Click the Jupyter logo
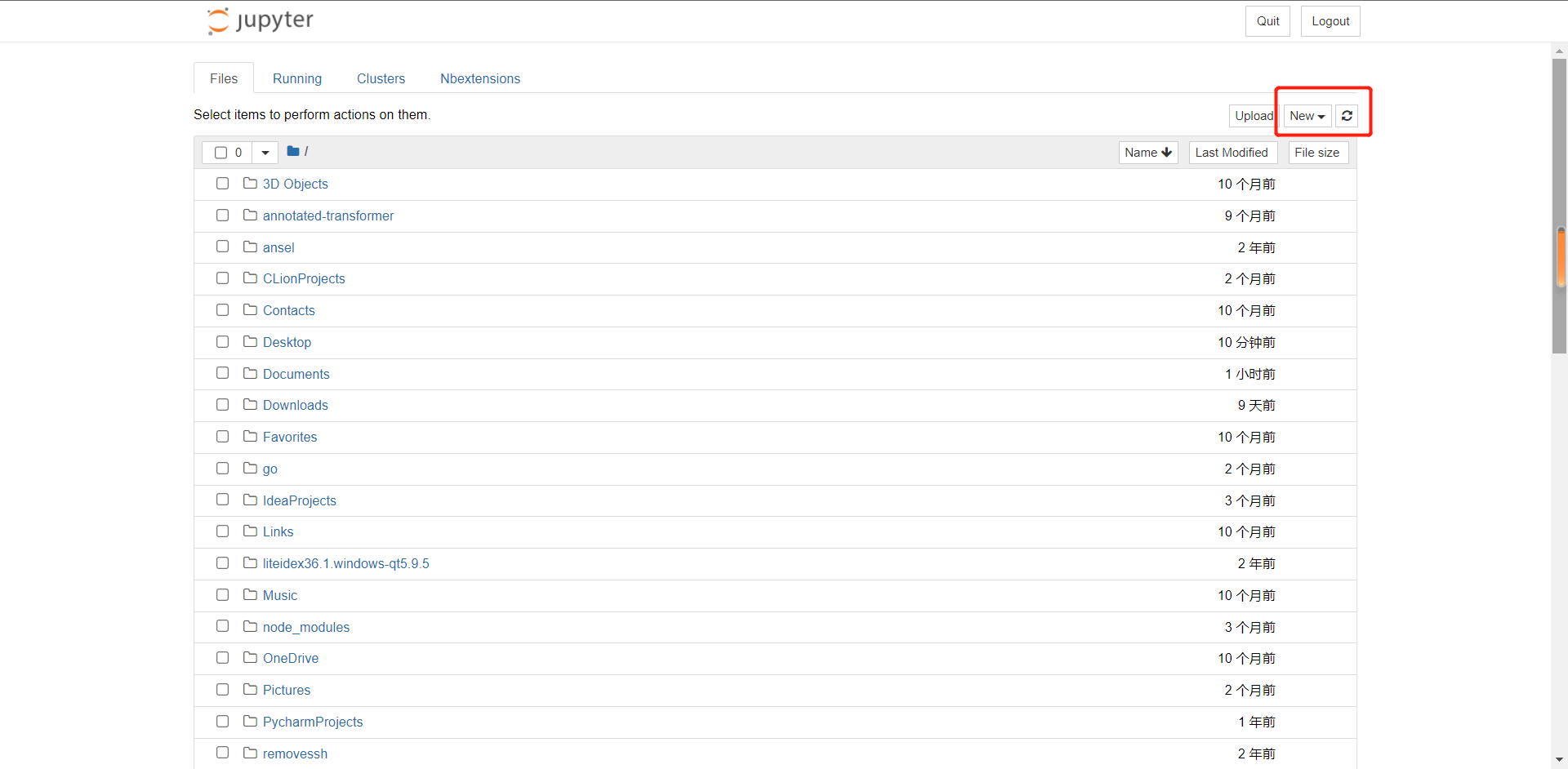Viewport: 1568px width, 769px height. [x=261, y=20]
